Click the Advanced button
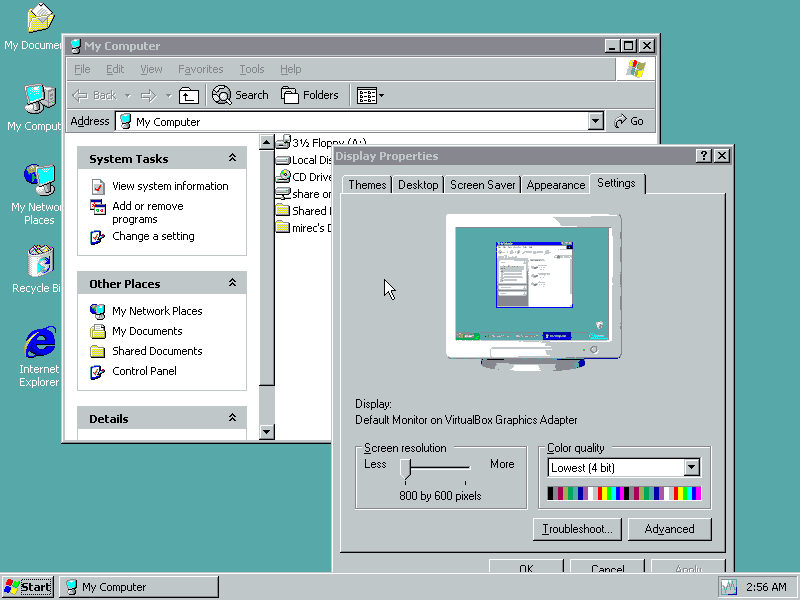This screenshot has height=600, width=800. tap(669, 529)
